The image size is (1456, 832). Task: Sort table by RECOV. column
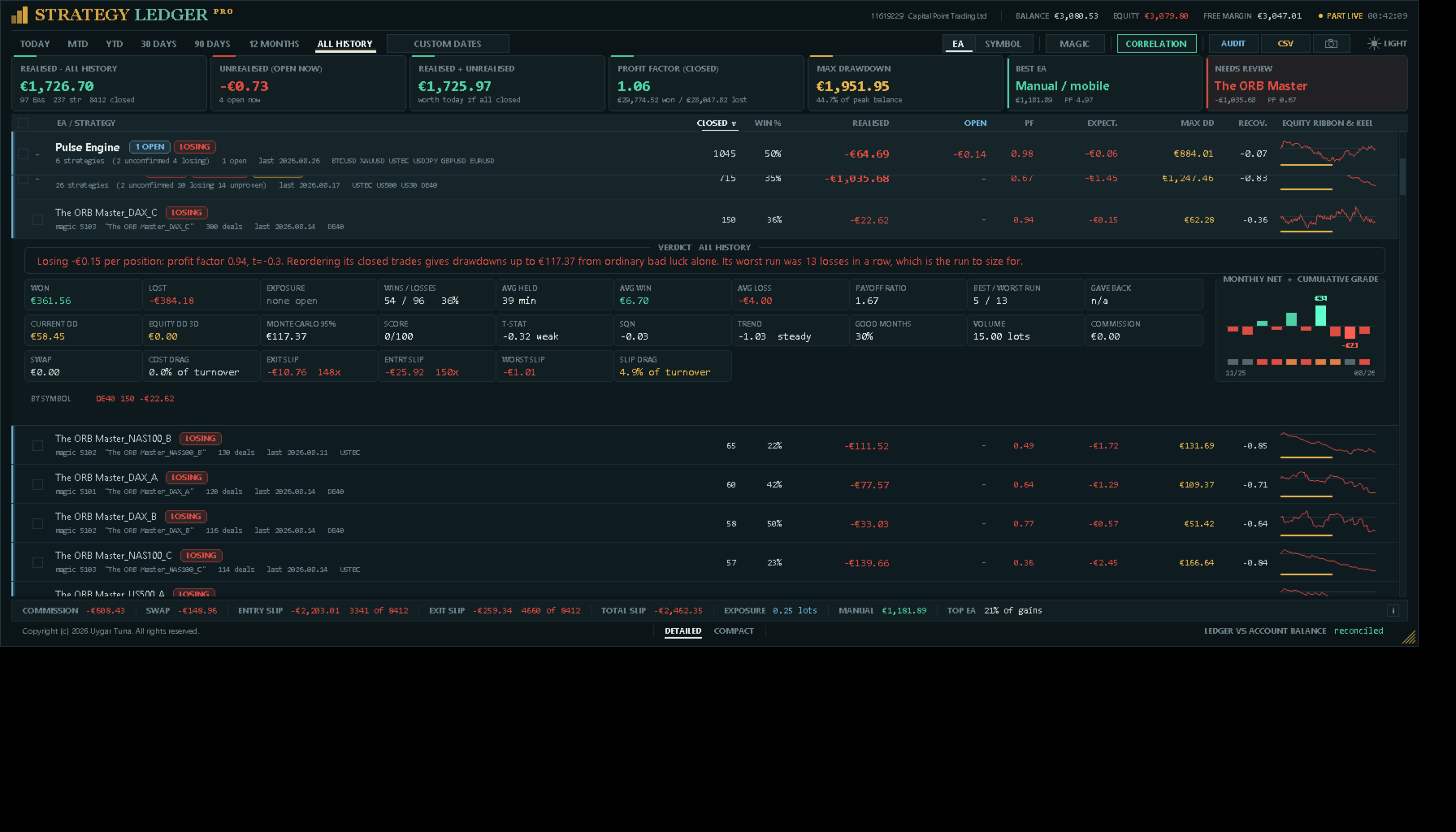pyautogui.click(x=1252, y=123)
